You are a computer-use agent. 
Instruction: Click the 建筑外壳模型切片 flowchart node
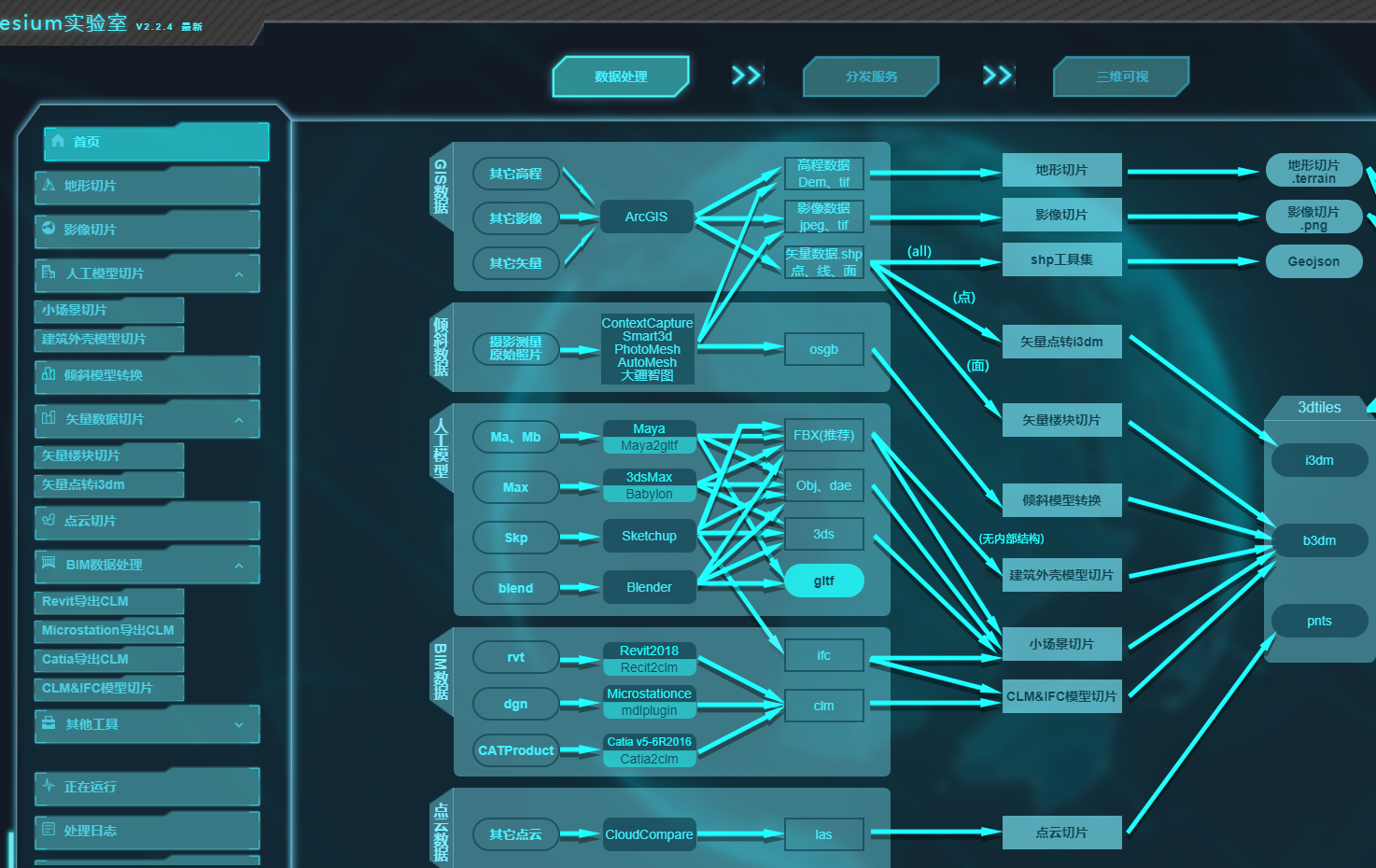pos(1061,575)
